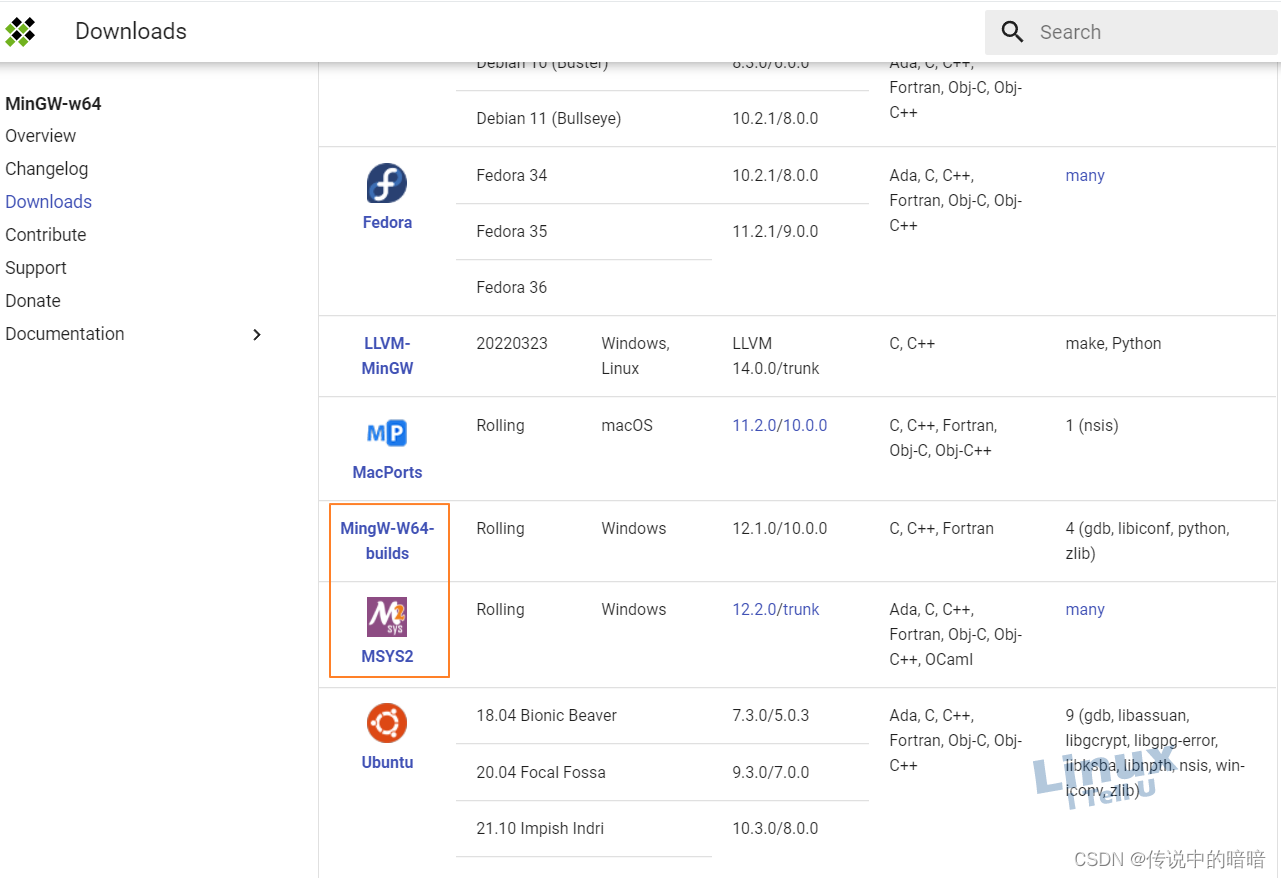The height and width of the screenshot is (878, 1281).
Task: Select the 'Windows, Linux' host cell
Action: click(635, 356)
